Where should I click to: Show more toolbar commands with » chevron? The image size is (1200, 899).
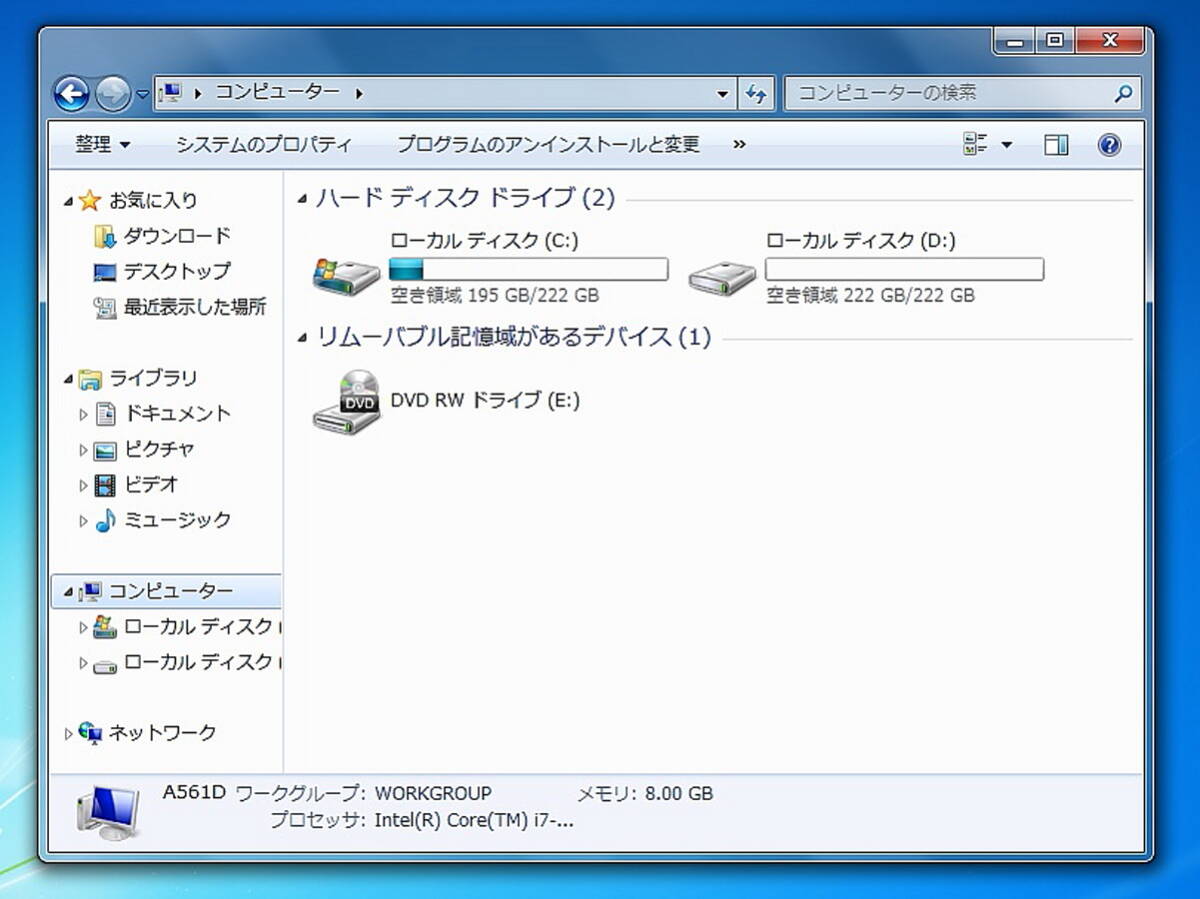coord(739,145)
